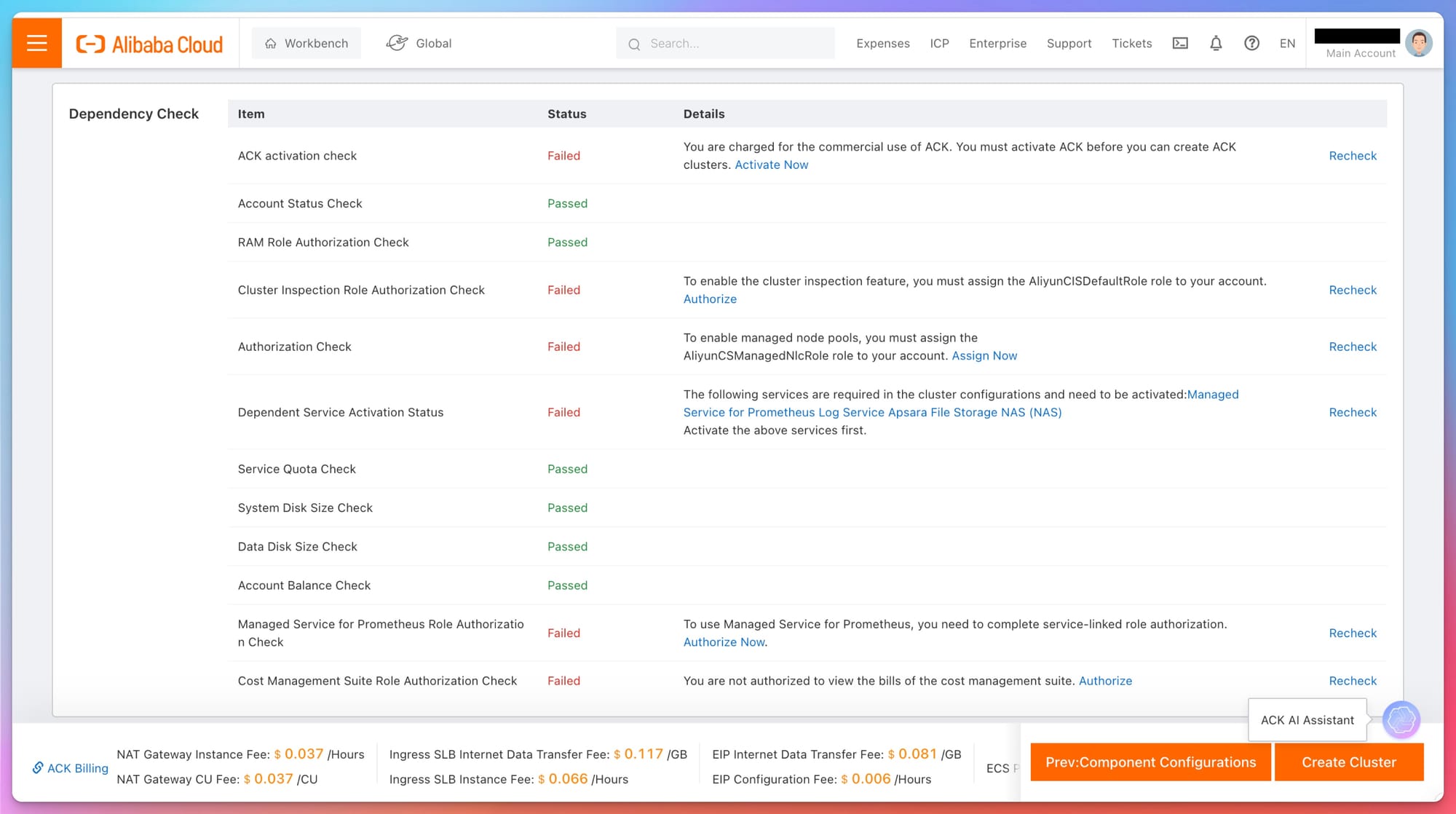The image size is (1456, 814).
Task: Open the Enterprise menu
Action: tap(997, 44)
